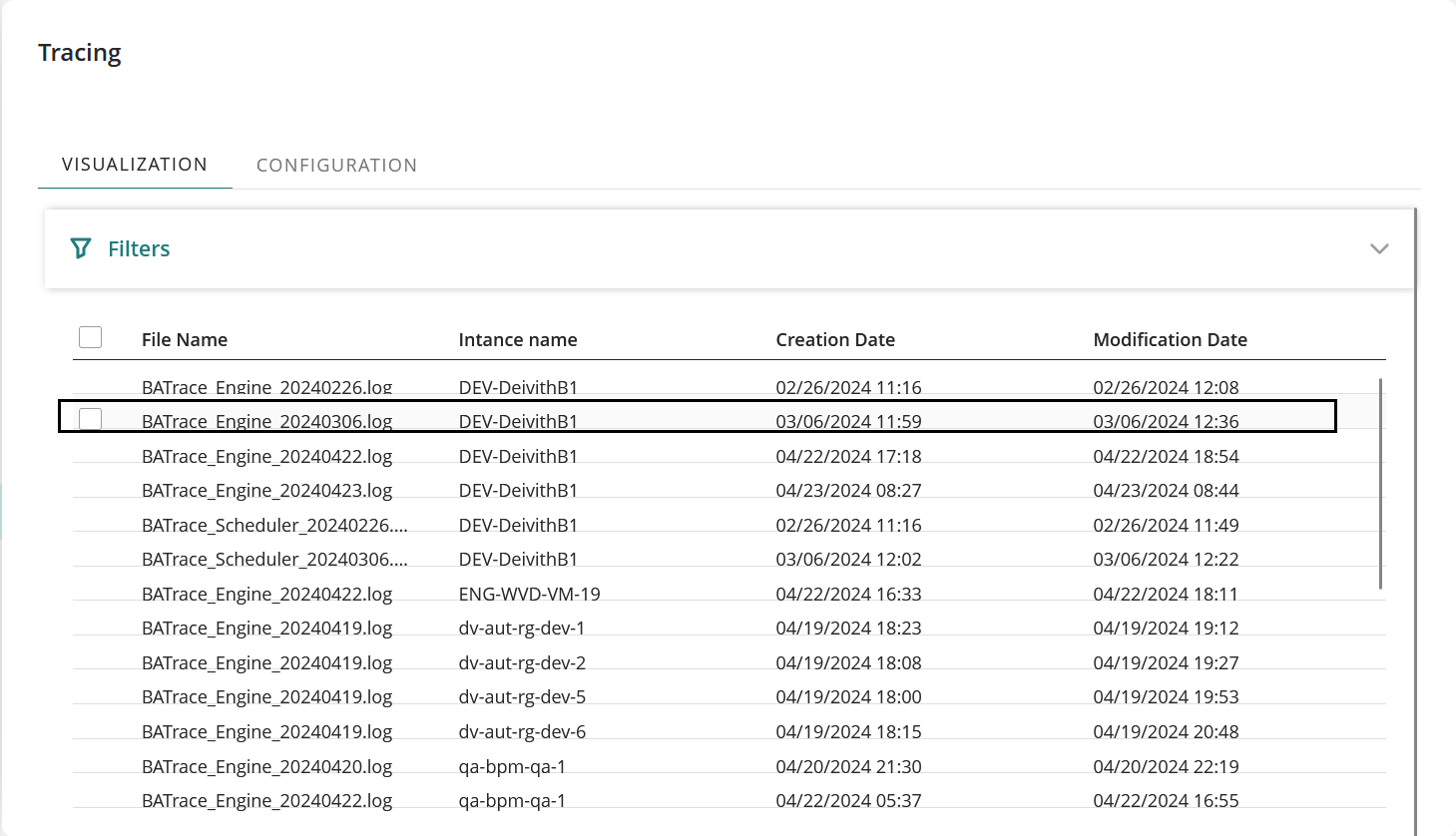Click instance name dv-aut-rg-dev-2
Viewport: 1456px width, 836px height.
click(x=522, y=662)
